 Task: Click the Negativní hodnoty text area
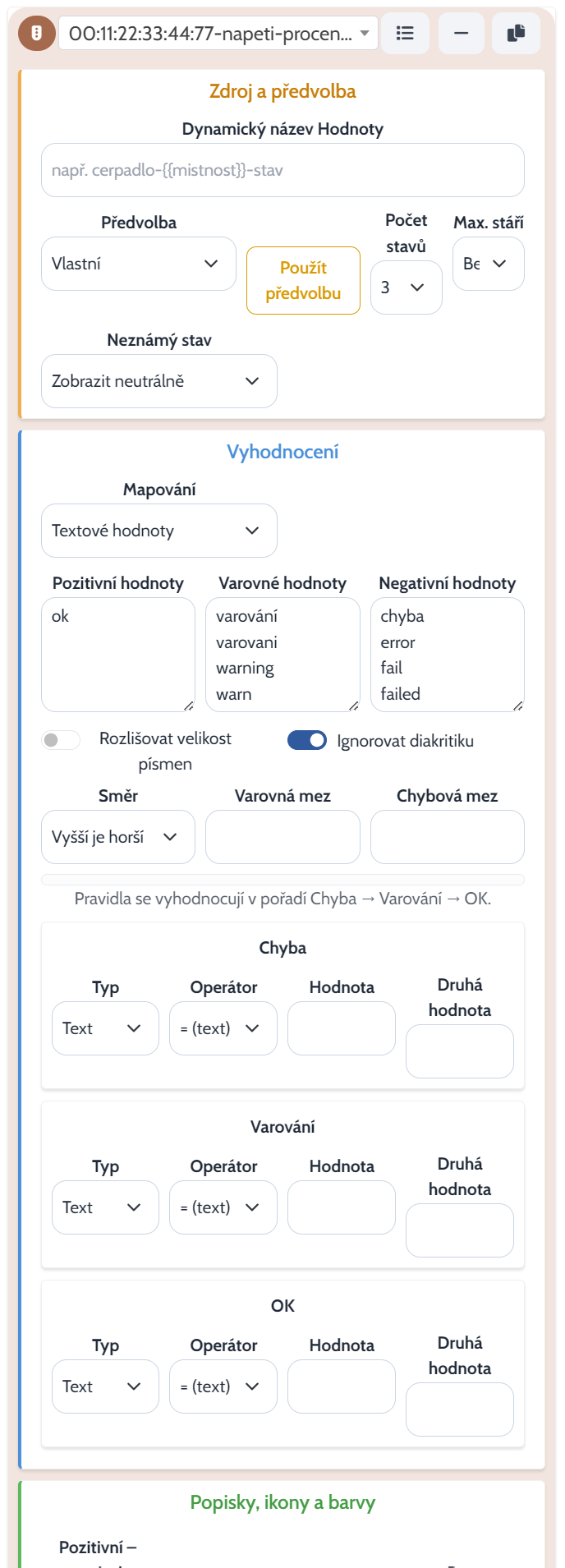click(x=448, y=655)
